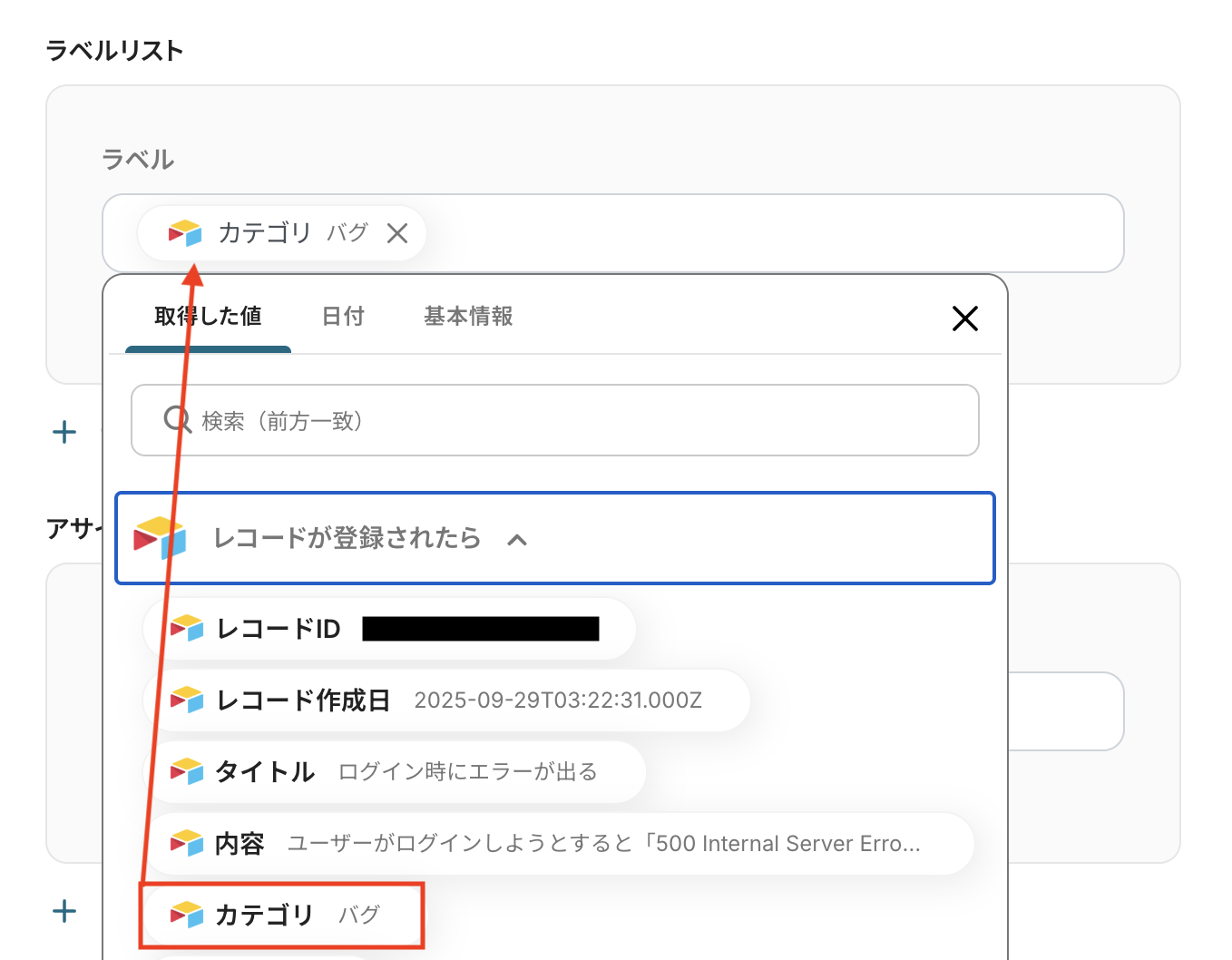Click the plus icon below アサイン section
This screenshot has height=960, width=1232.
(x=64, y=911)
